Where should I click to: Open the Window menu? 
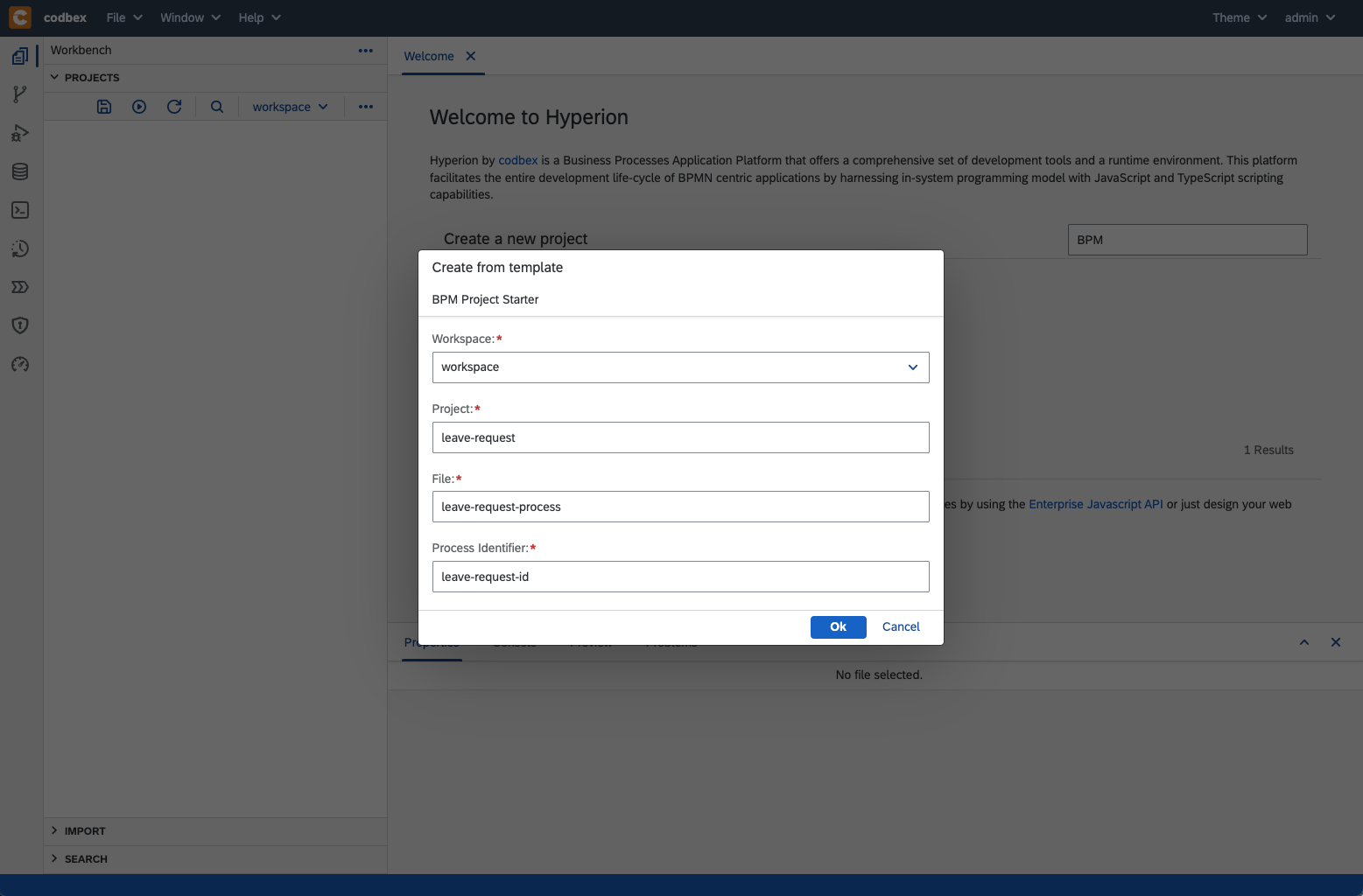(x=190, y=17)
